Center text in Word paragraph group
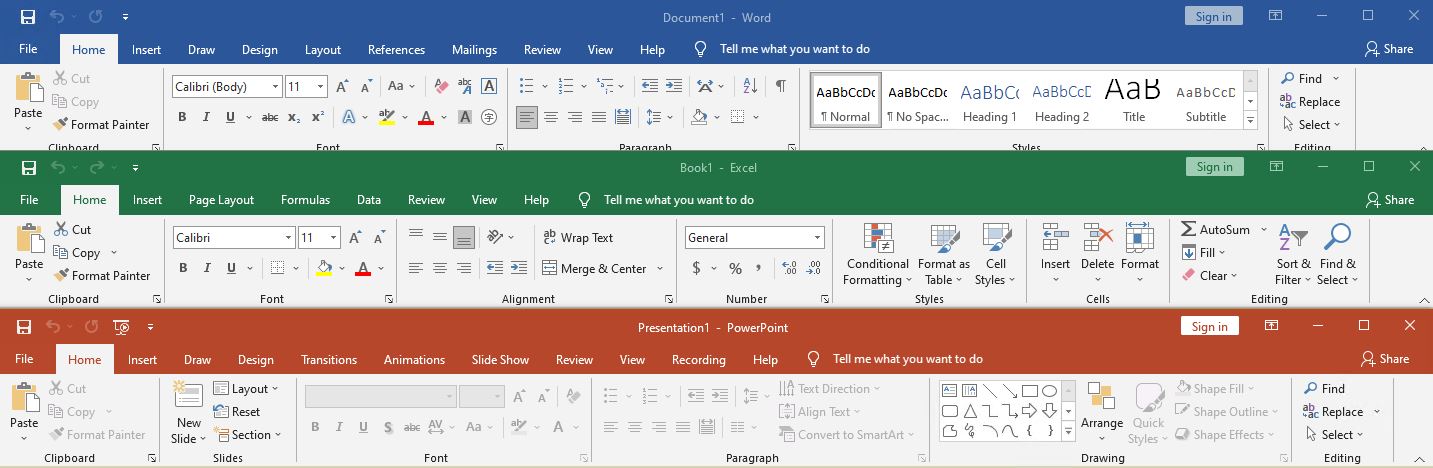The width and height of the screenshot is (1433, 468). (x=551, y=117)
